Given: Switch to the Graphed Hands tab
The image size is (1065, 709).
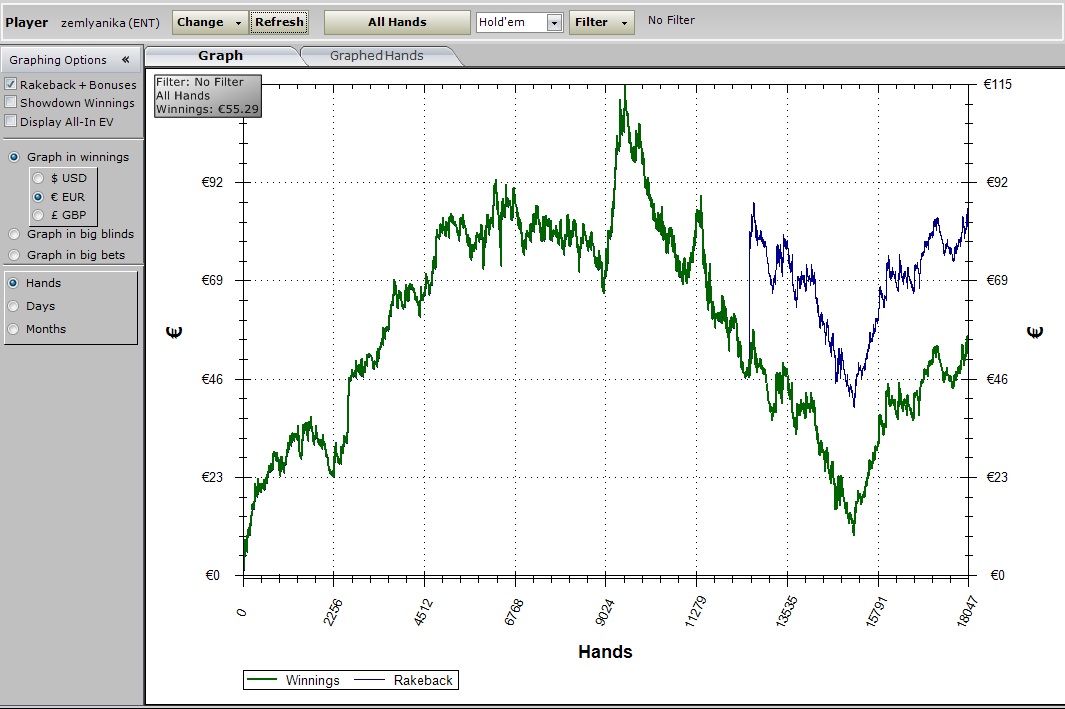Looking at the screenshot, I should click(377, 56).
